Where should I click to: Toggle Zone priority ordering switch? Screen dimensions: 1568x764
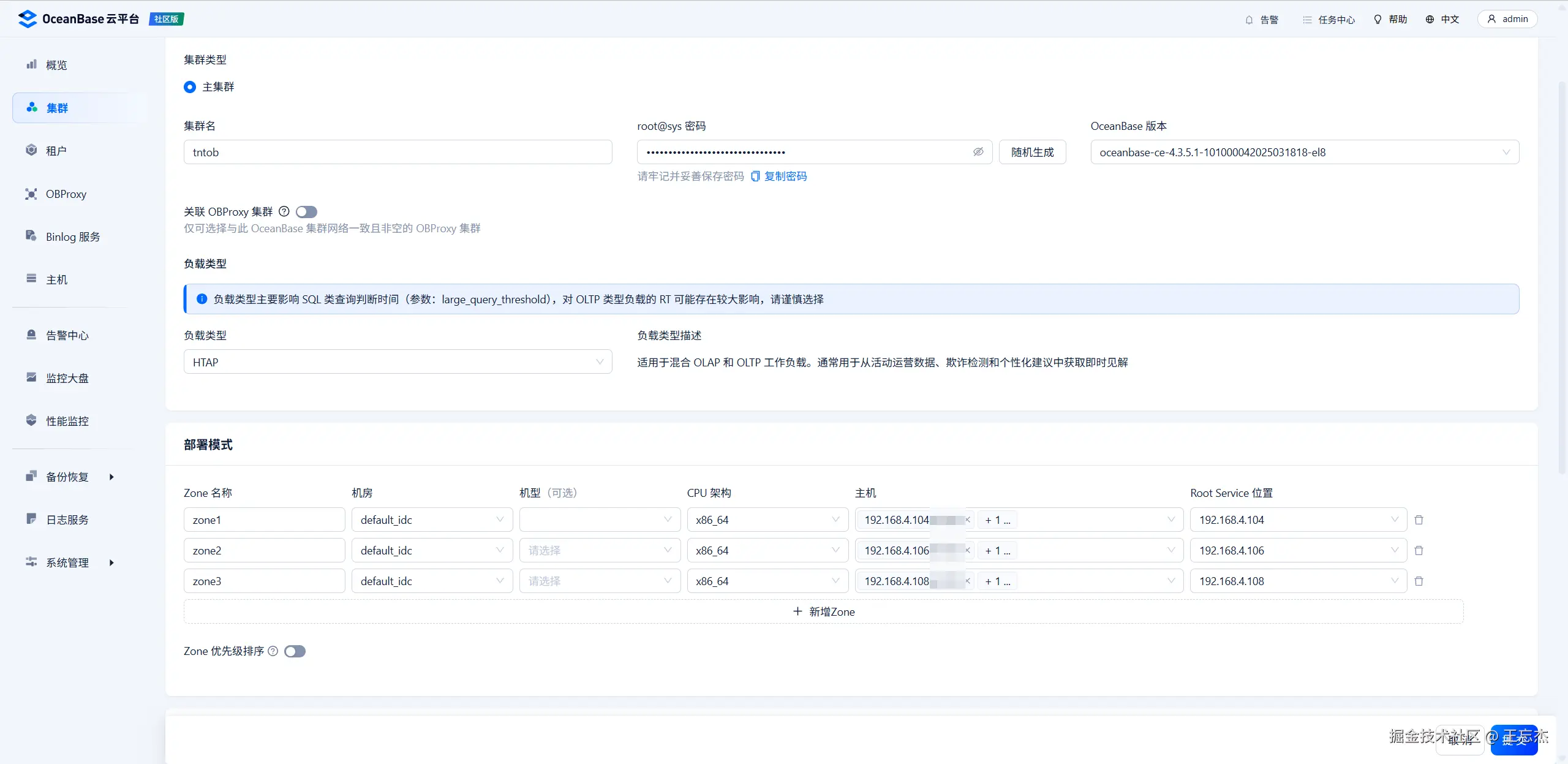295,651
